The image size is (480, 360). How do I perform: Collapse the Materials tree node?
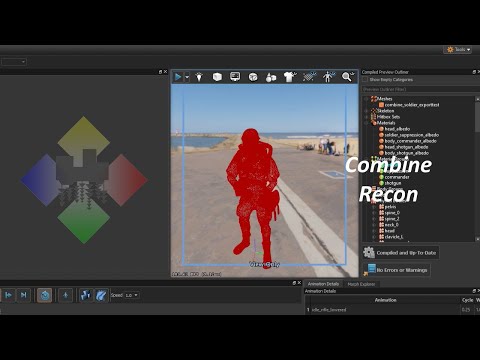[x=366, y=123]
